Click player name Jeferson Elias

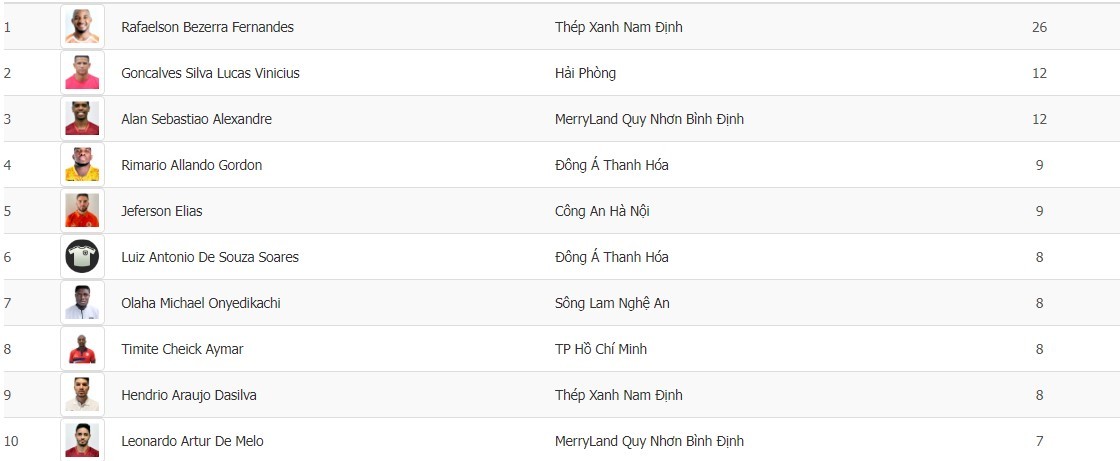coord(161,211)
